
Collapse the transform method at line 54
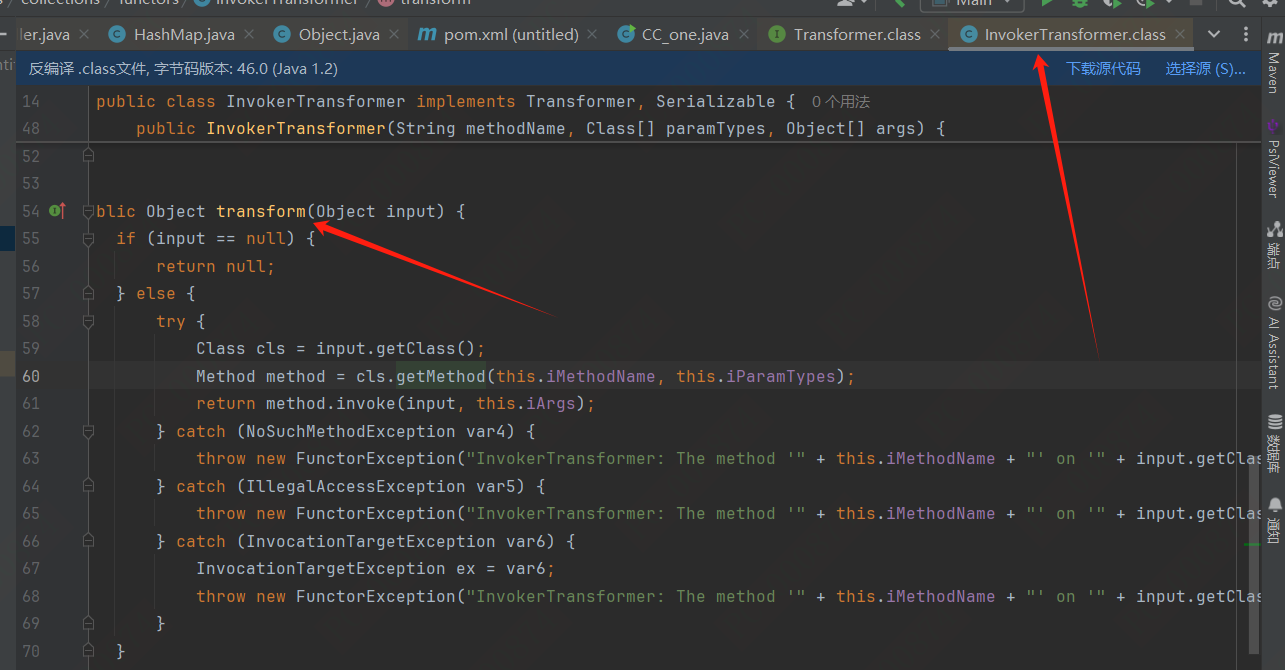[88, 211]
